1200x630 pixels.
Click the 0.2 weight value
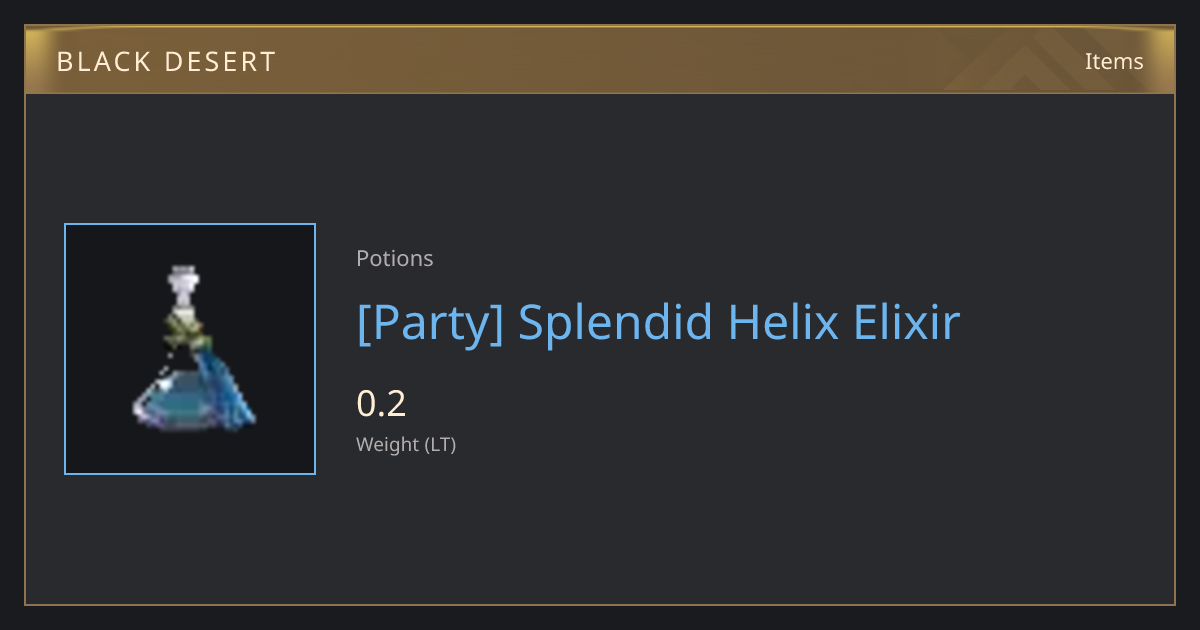[x=381, y=404]
